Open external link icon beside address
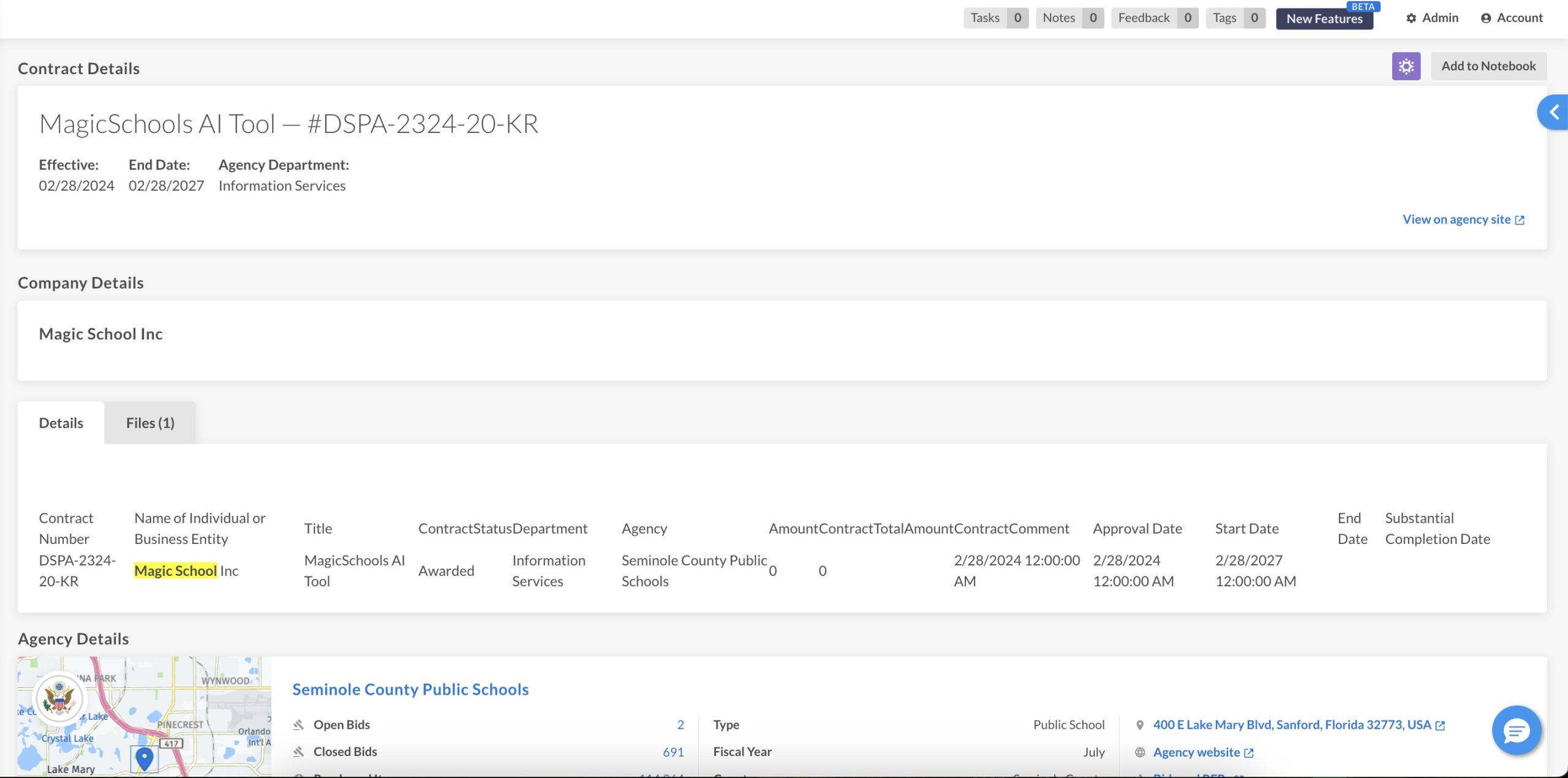The image size is (1568, 778). click(x=1441, y=725)
